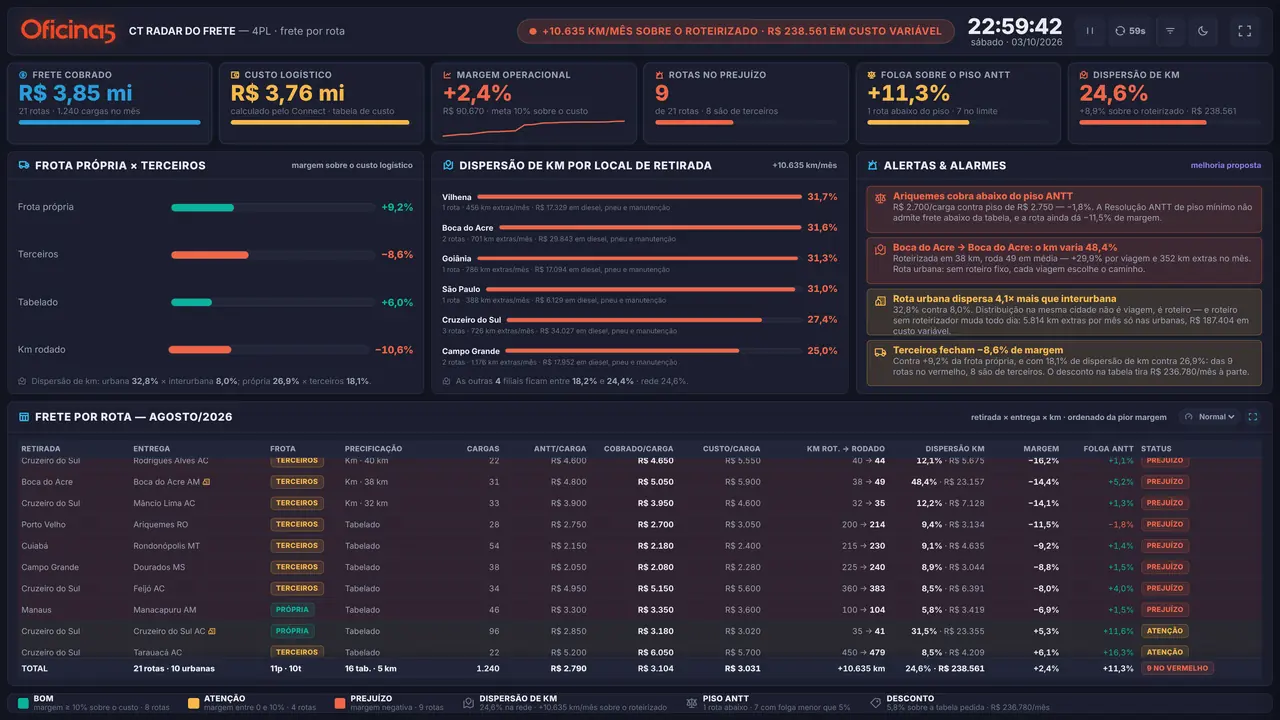Click the Frota própria margin bar
This screenshot has width=1280, height=720.
[x=272, y=208]
